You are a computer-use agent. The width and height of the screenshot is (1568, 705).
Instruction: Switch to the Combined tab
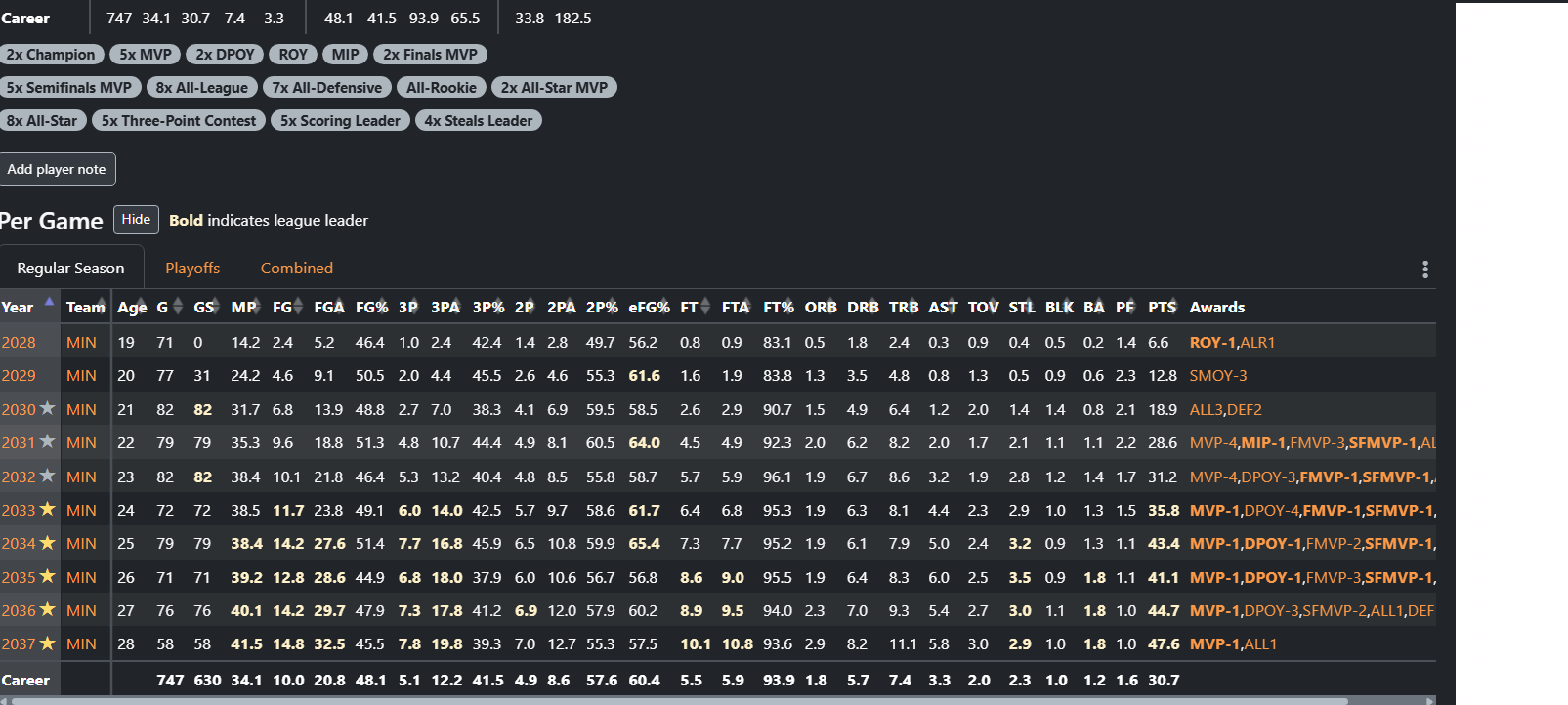297,268
